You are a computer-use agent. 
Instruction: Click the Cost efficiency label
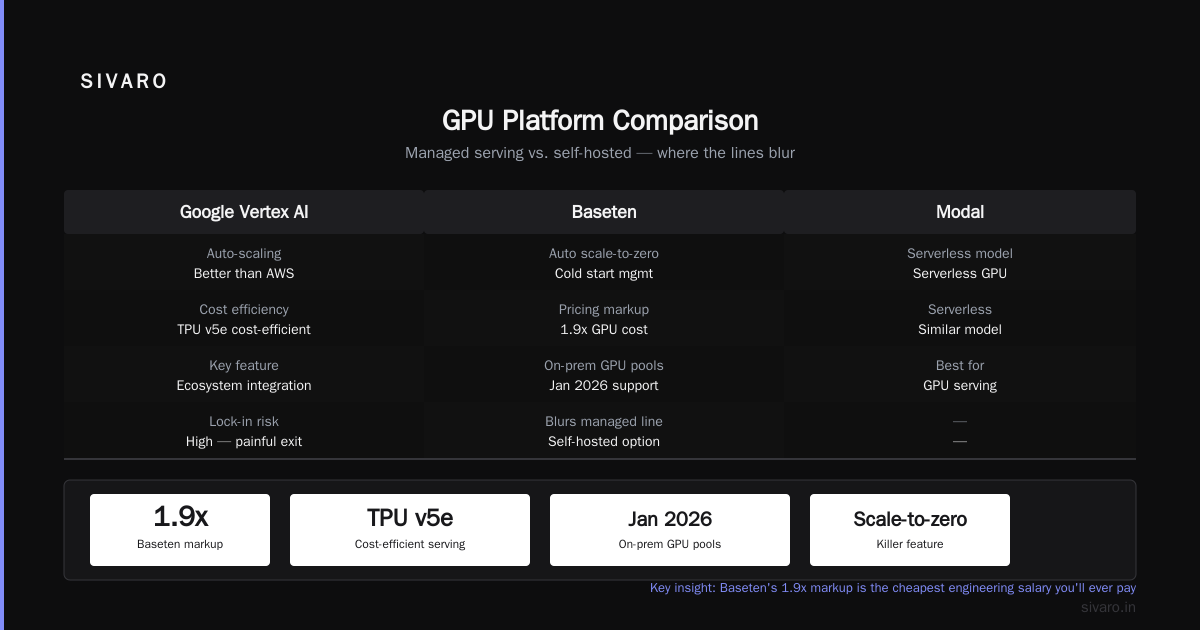(244, 310)
